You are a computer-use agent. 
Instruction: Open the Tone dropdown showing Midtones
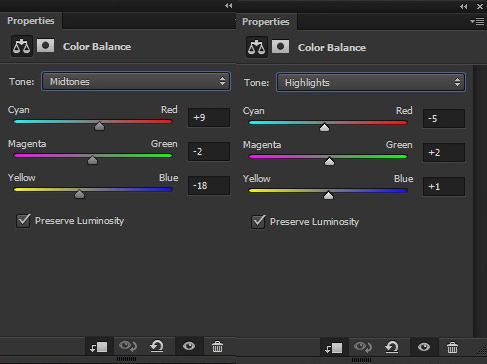[136, 81]
